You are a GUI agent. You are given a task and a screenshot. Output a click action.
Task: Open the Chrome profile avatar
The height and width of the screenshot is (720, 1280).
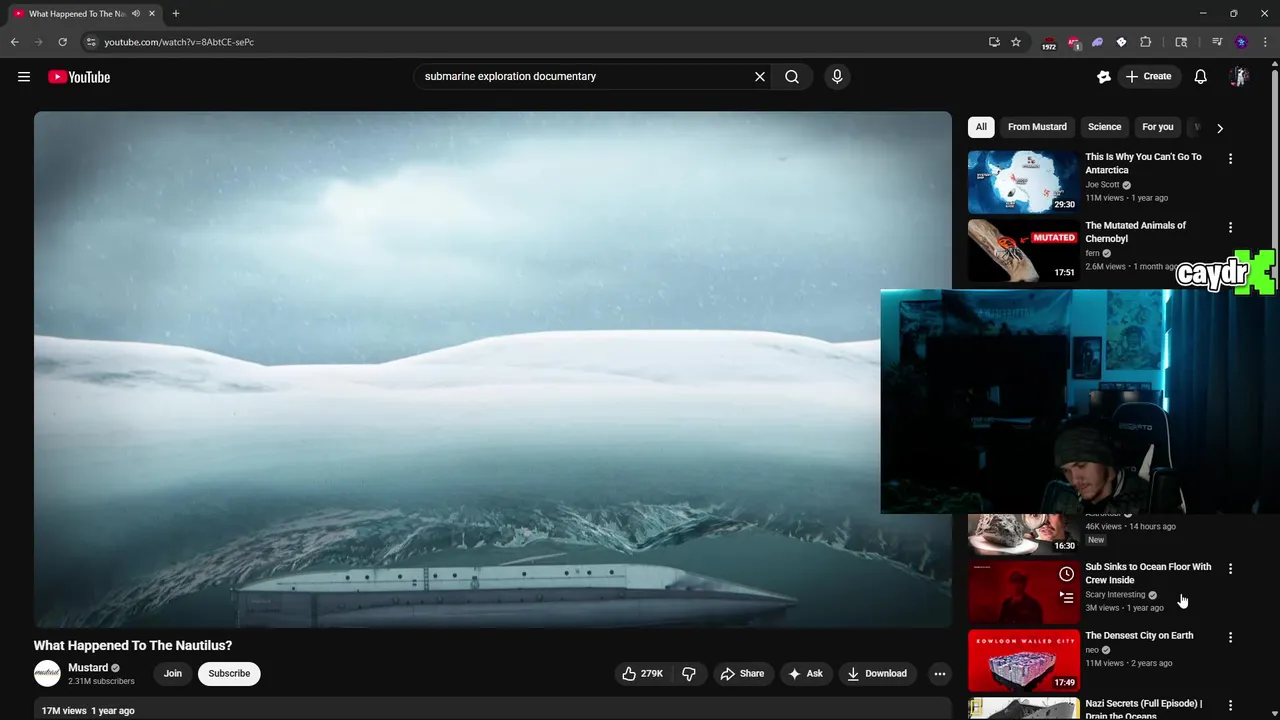(x=1241, y=42)
